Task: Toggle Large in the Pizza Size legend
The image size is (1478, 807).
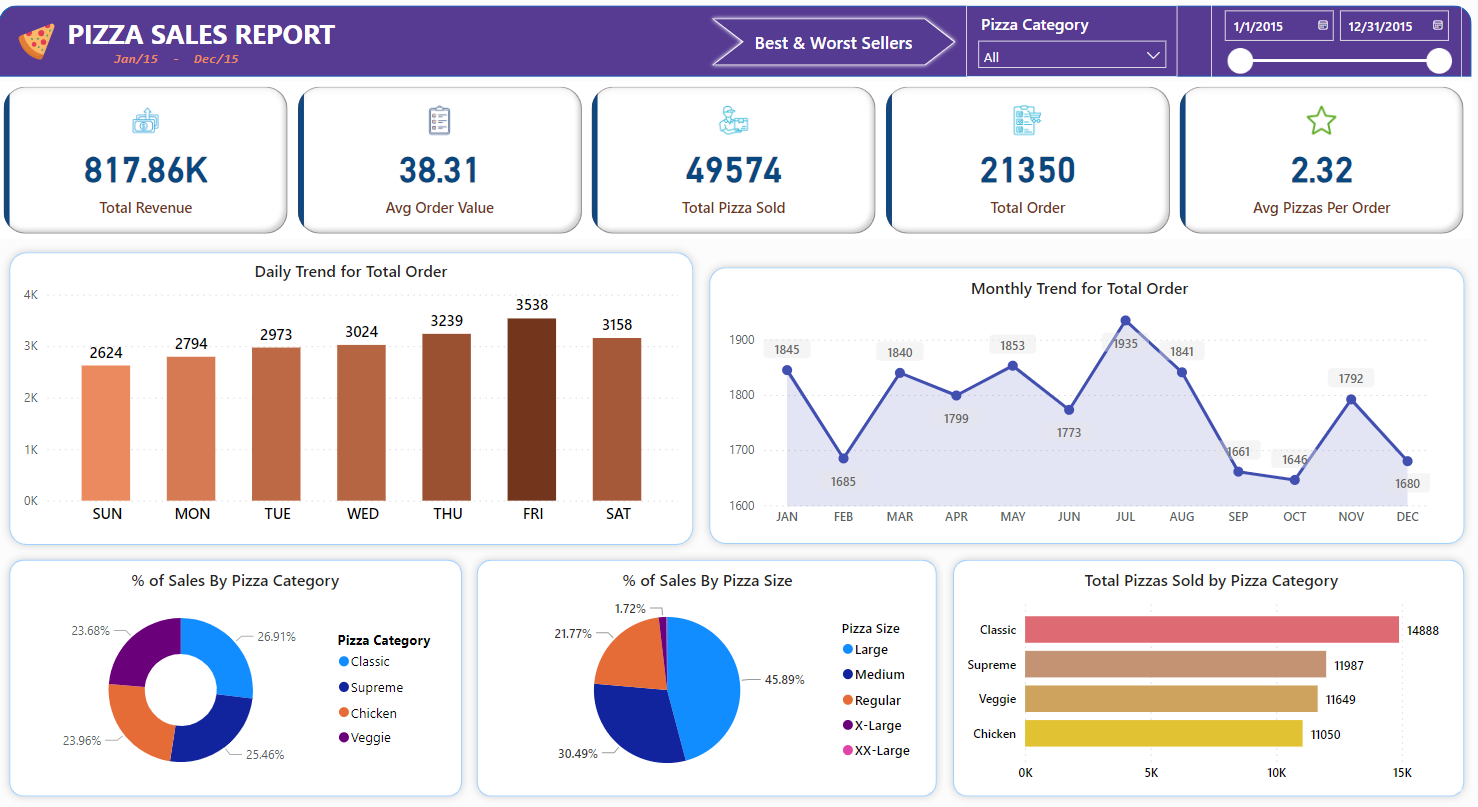Action: [870, 650]
